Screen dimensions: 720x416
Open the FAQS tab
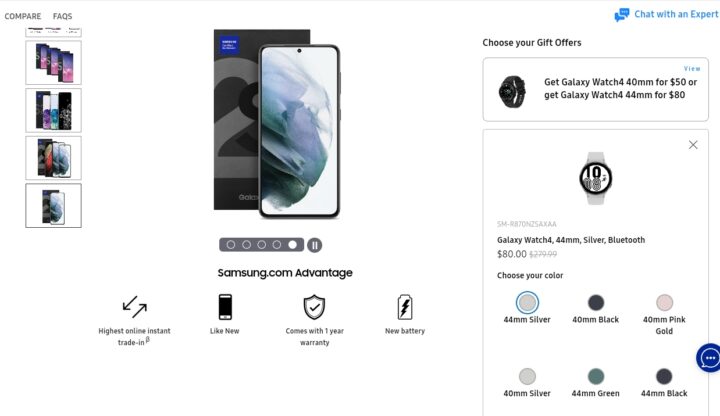click(x=62, y=17)
